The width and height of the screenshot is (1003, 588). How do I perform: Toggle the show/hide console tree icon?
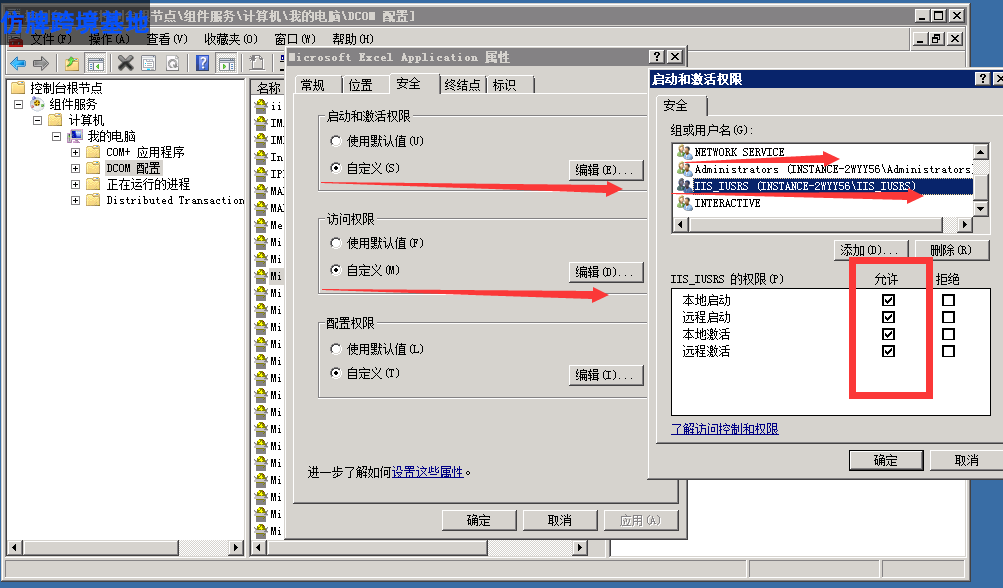pos(95,63)
